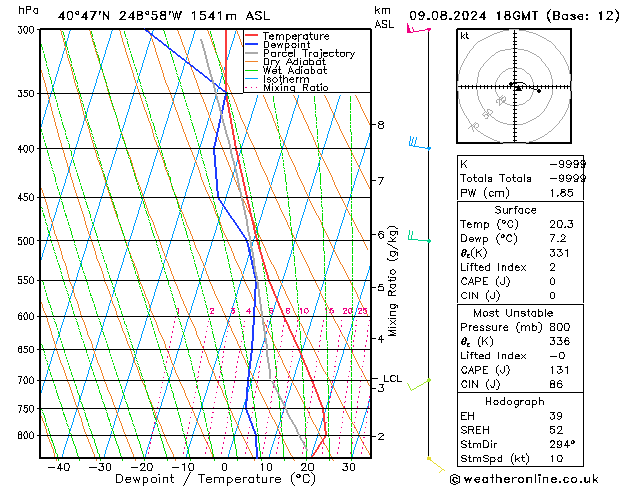
Task: Click the StmDir value 294°
Action: 562,445
